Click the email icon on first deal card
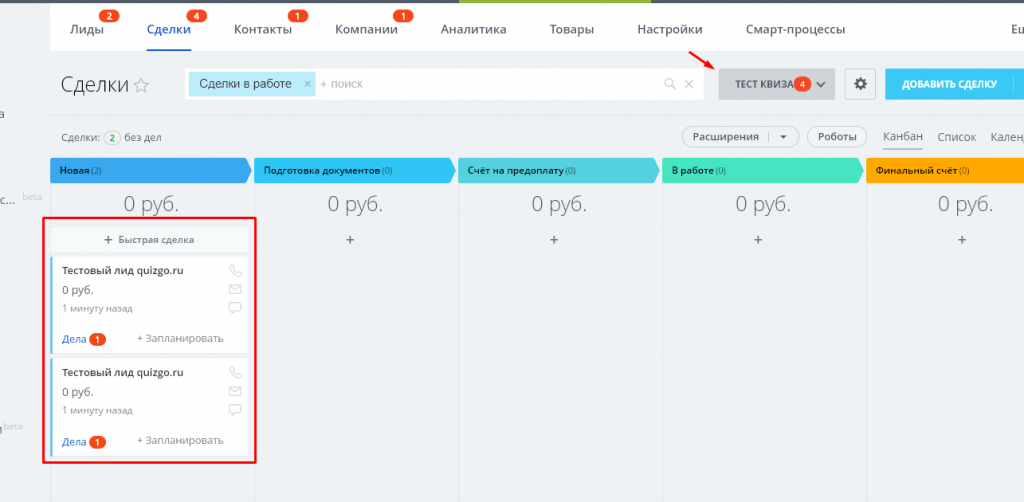The width and height of the screenshot is (1024, 502). click(235, 289)
